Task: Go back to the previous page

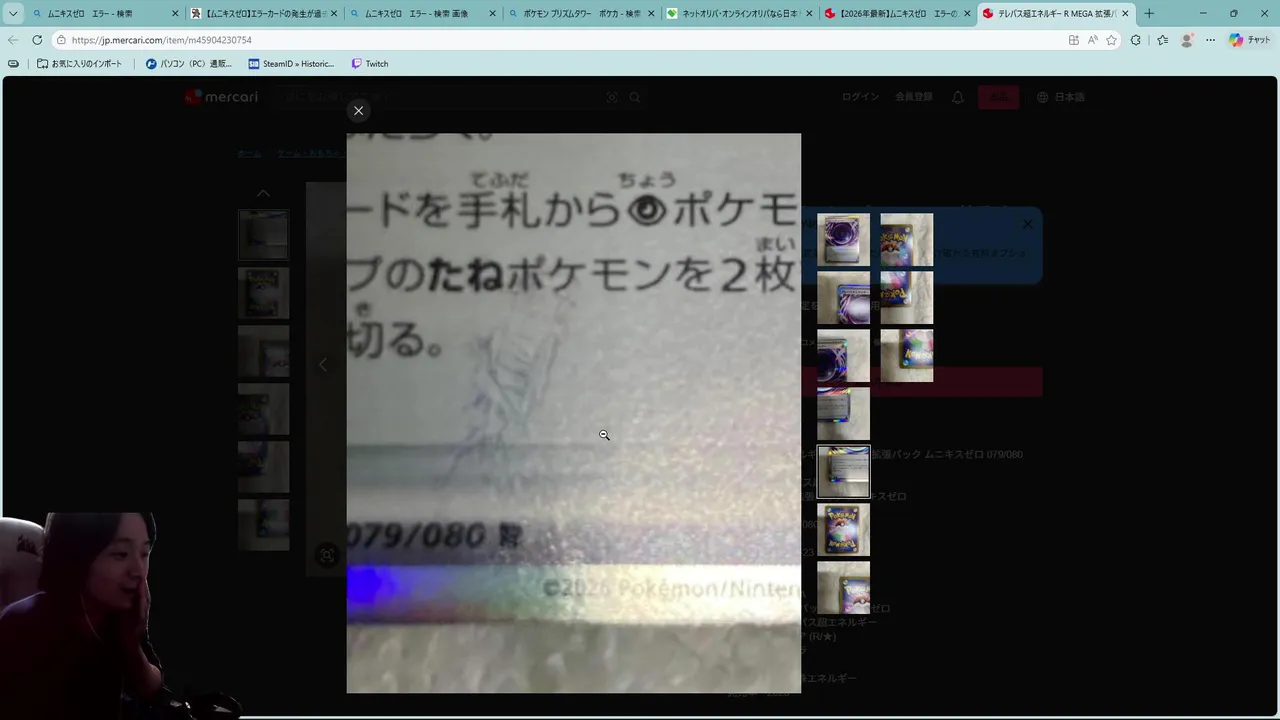Action: [13, 40]
